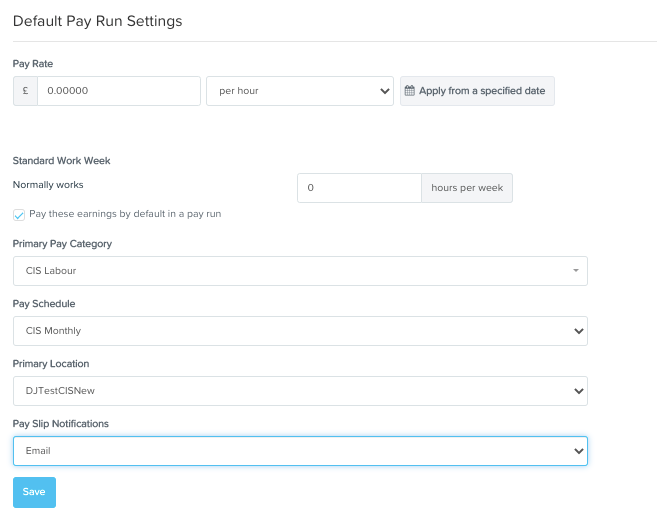Click the chevron on the DJTestCISNew select
657x517 pixels.
point(576,391)
